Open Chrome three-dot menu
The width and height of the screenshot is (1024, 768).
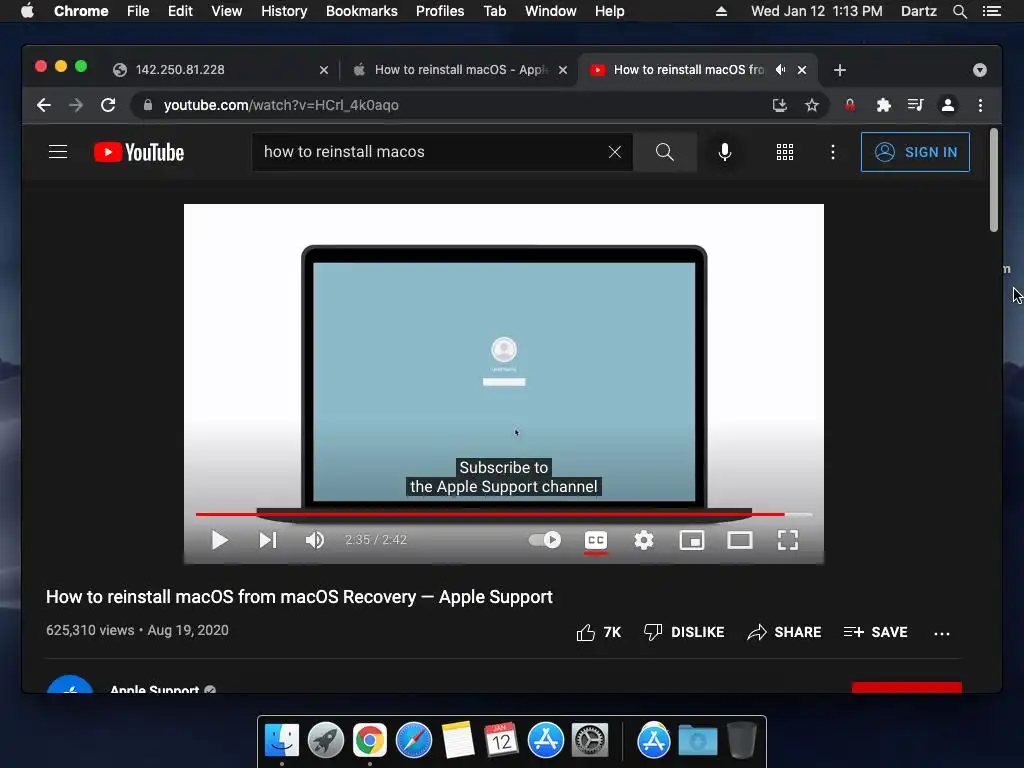pyautogui.click(x=980, y=105)
